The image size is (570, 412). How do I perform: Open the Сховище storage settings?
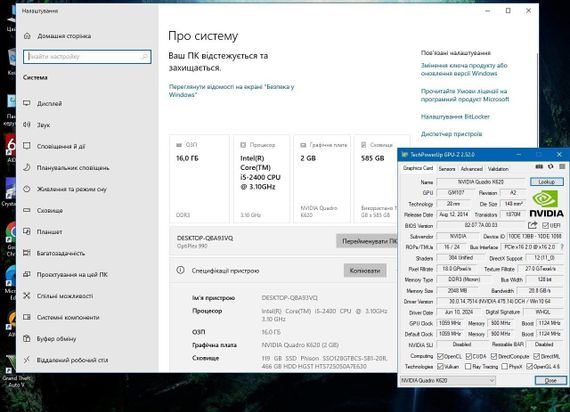coord(43,210)
